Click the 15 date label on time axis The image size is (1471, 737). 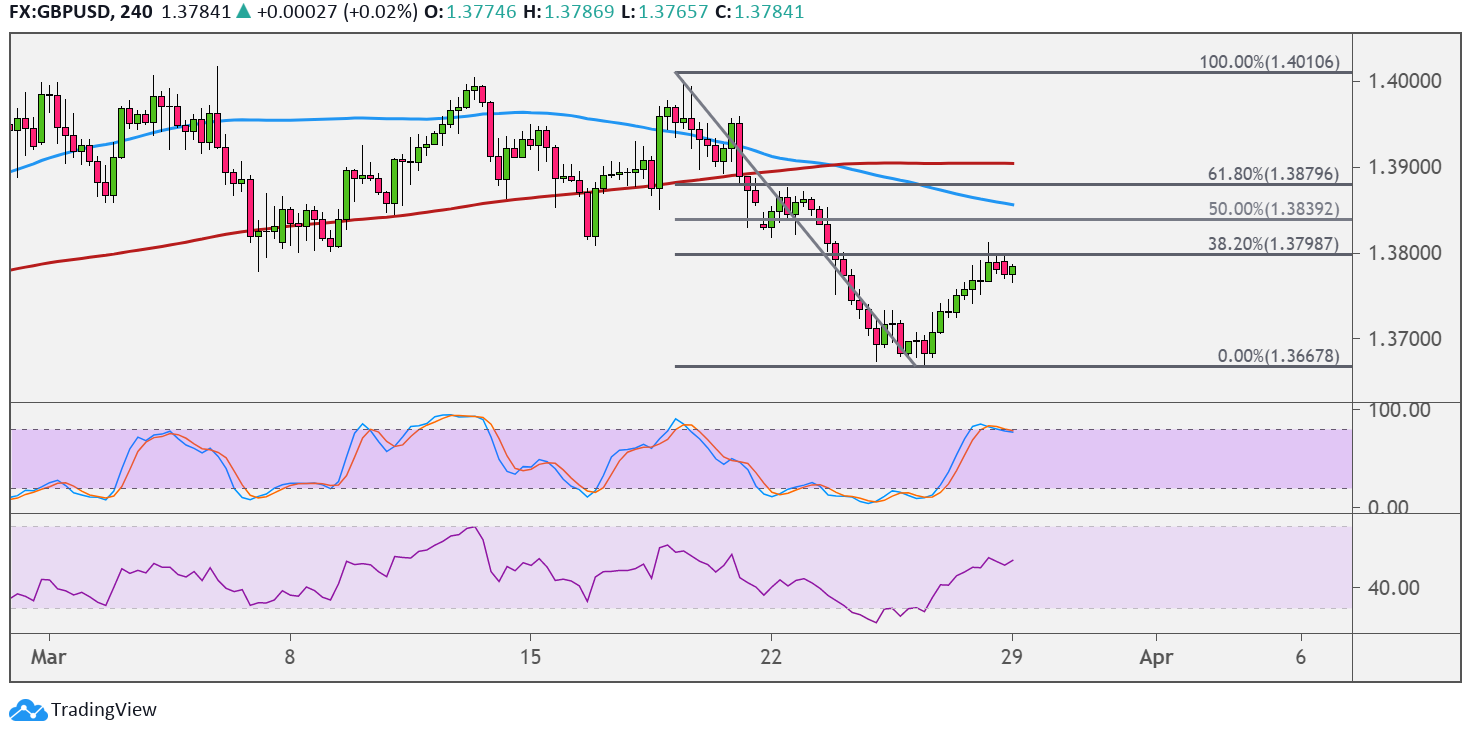530,657
